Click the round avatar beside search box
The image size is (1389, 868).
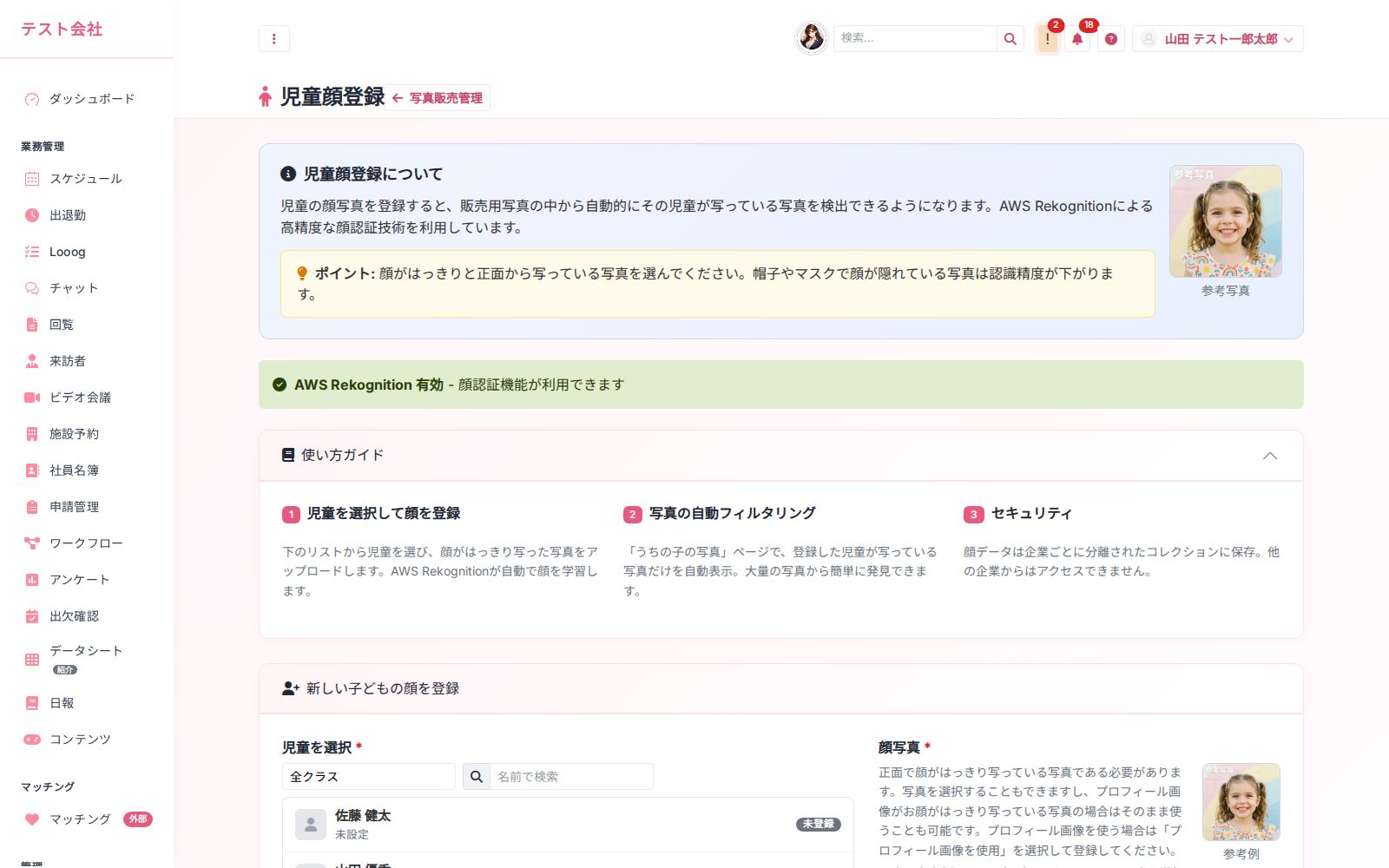click(812, 38)
